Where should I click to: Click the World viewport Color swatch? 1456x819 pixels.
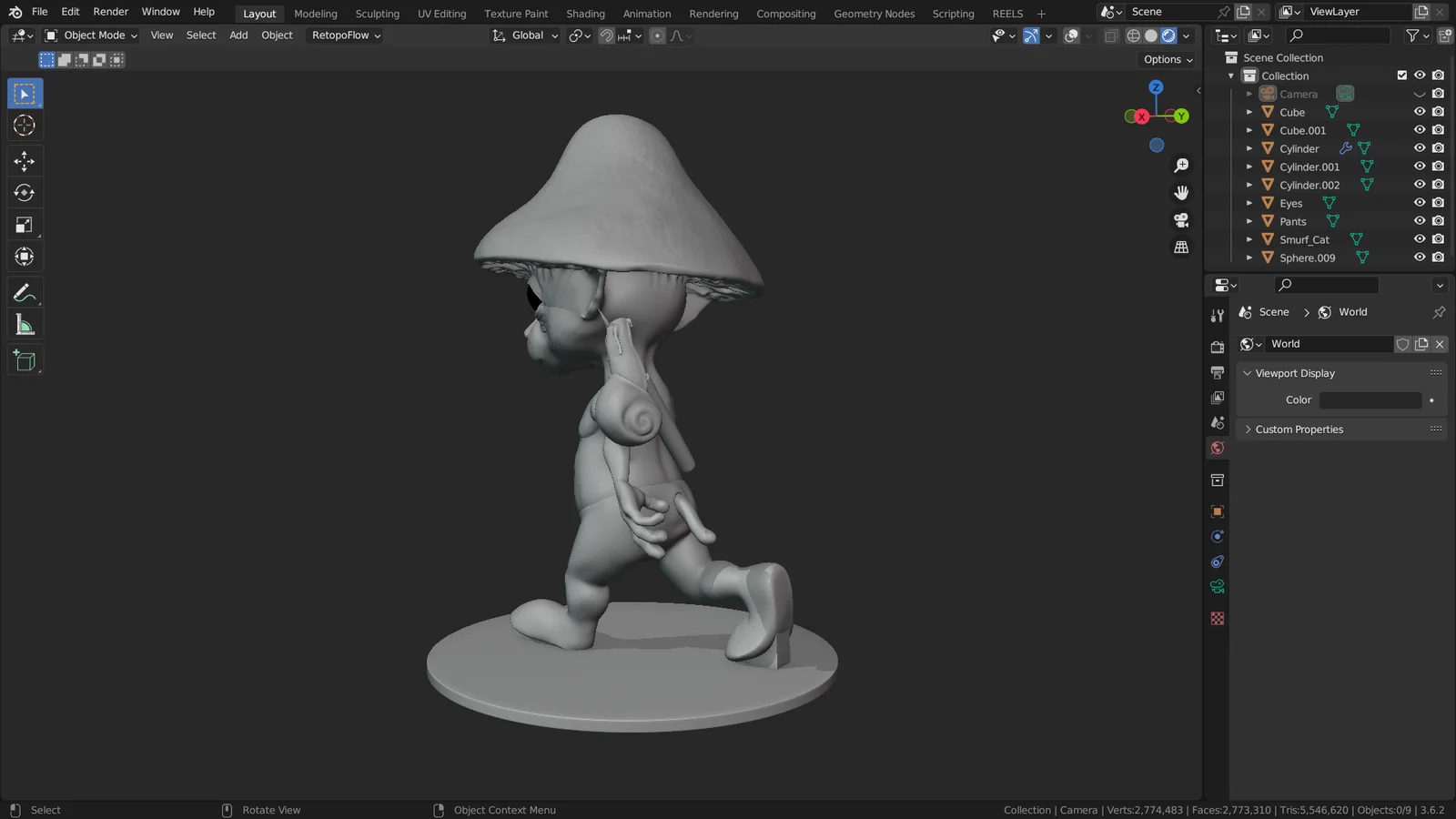[x=1370, y=399]
